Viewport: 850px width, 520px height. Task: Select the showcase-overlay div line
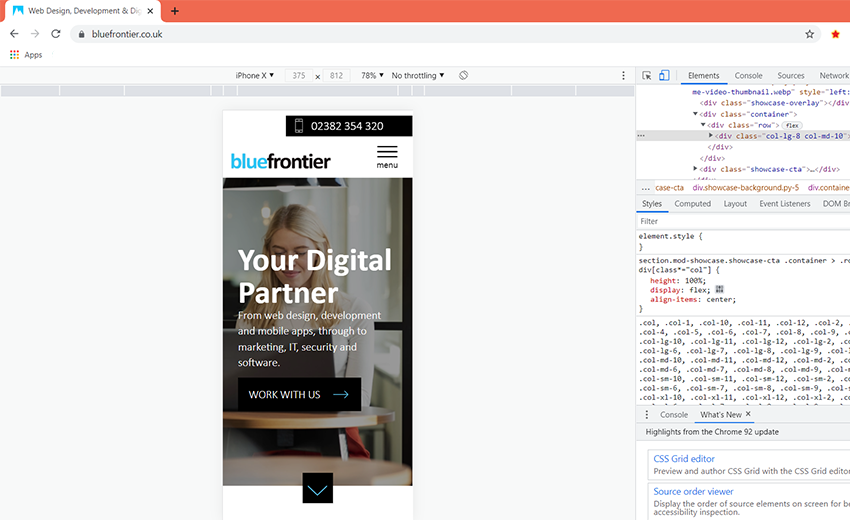pyautogui.click(x=775, y=103)
